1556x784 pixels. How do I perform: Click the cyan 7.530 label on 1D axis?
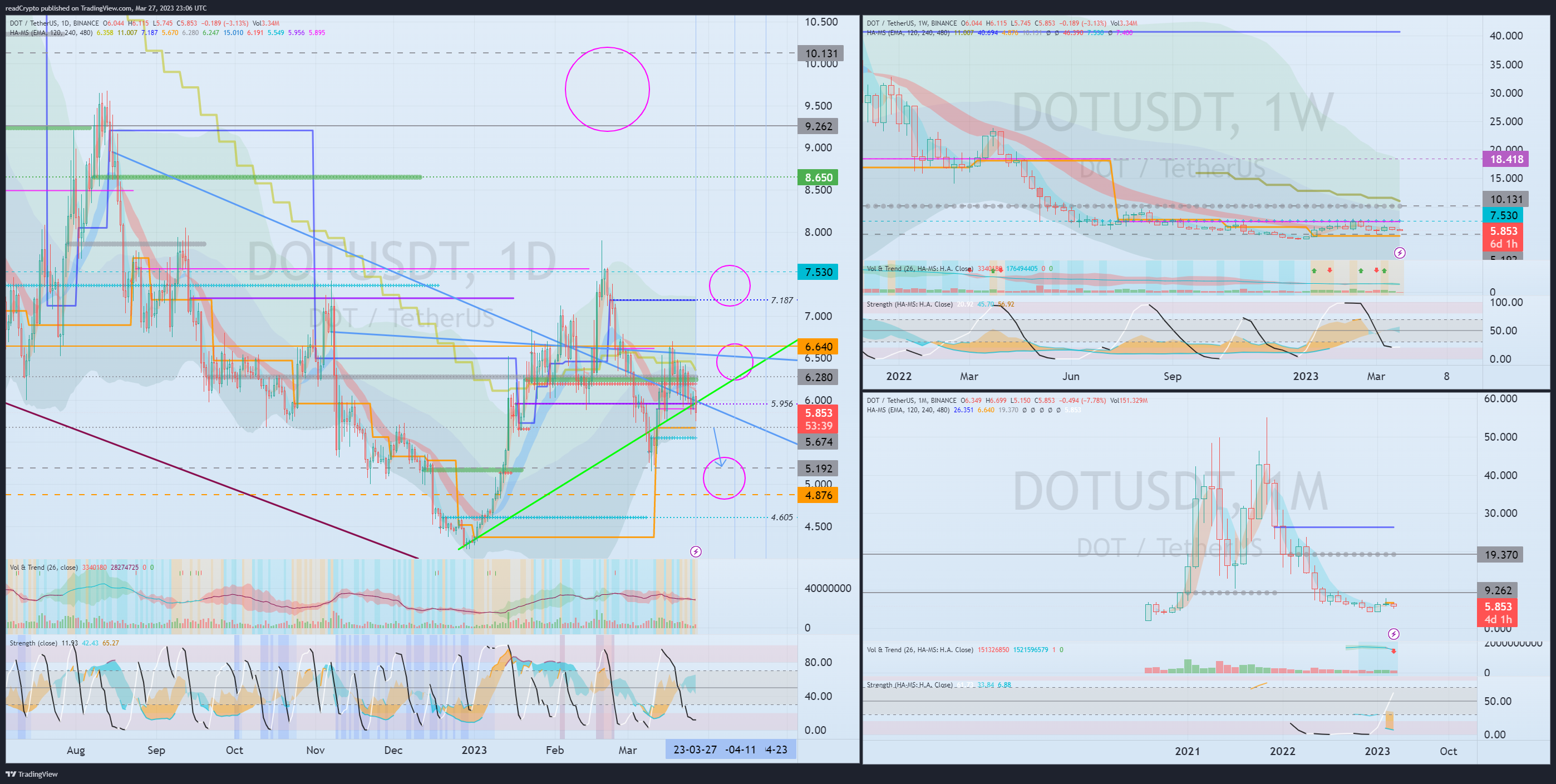pos(818,272)
